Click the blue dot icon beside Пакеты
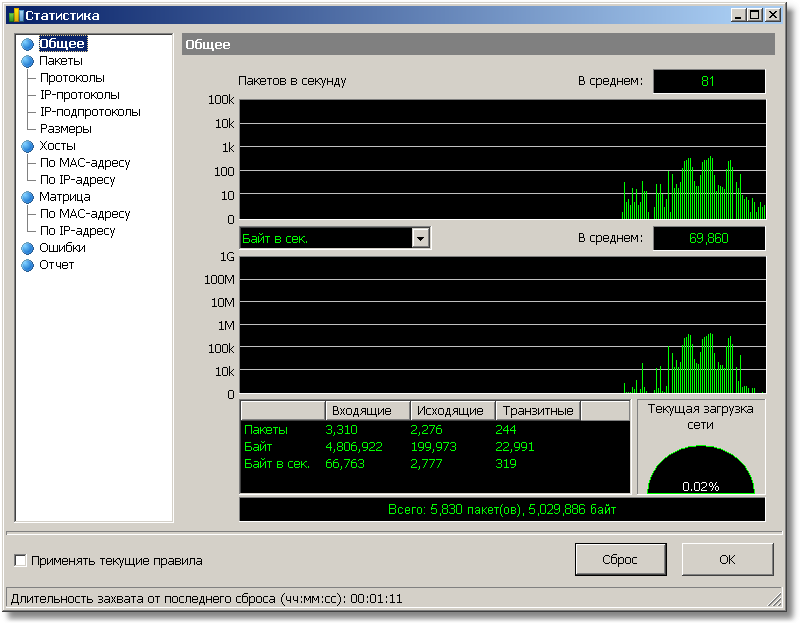This screenshot has width=801, height=626. [x=28, y=61]
